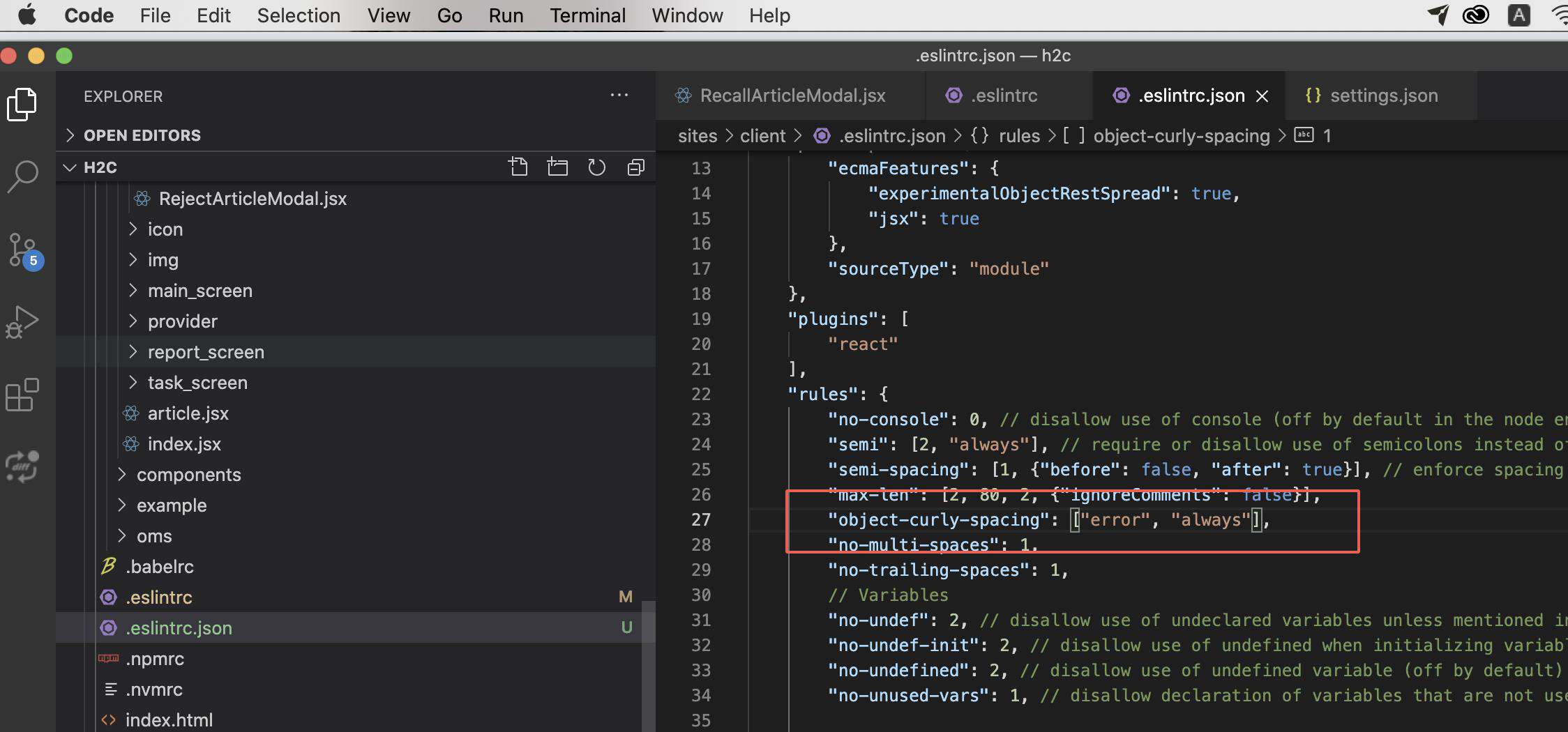Viewport: 1568px width, 732px height.
Task: Click line number 27 in the gutter
Action: (700, 519)
